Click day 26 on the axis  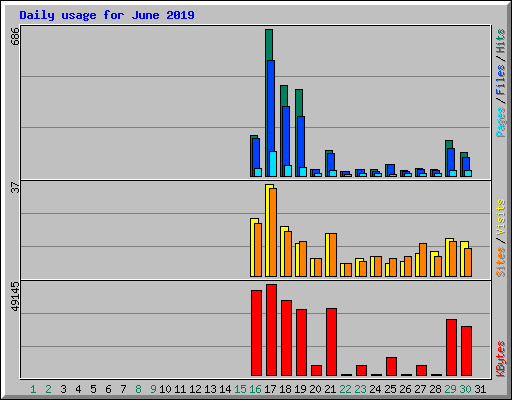point(405,389)
